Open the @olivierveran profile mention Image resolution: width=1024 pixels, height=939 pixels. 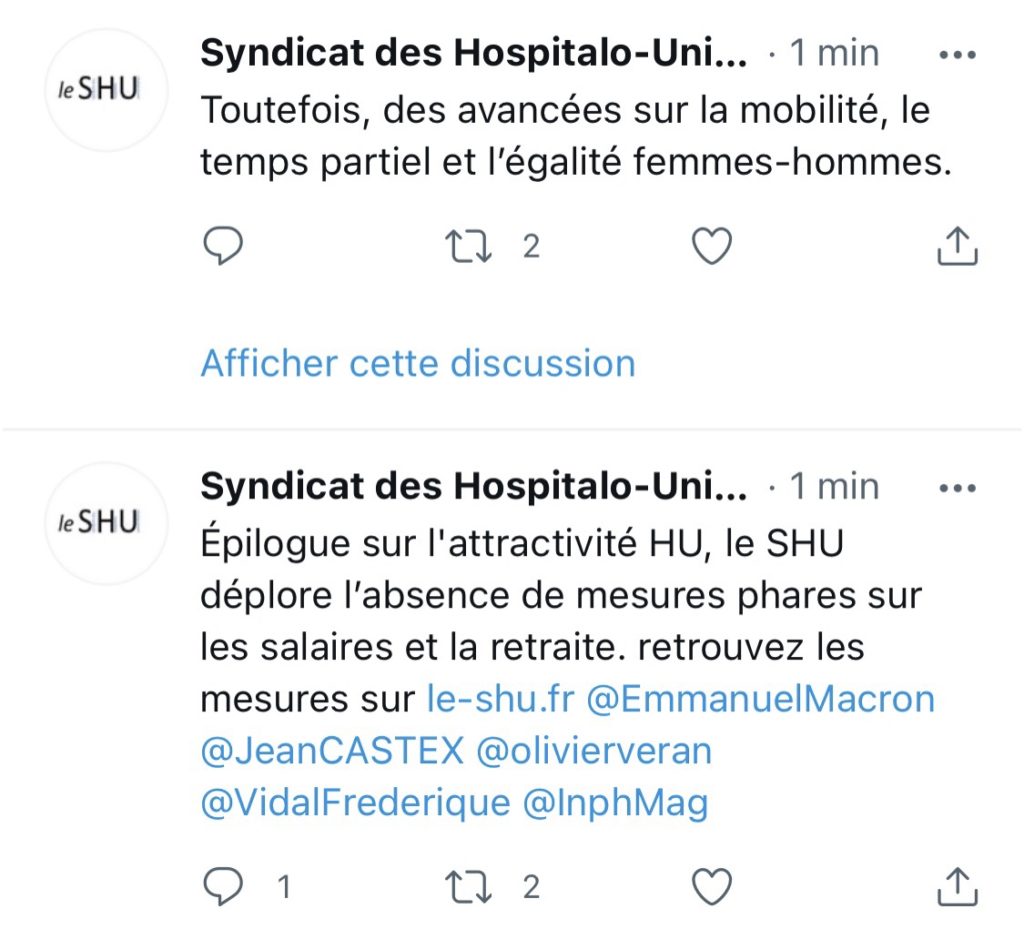click(594, 750)
